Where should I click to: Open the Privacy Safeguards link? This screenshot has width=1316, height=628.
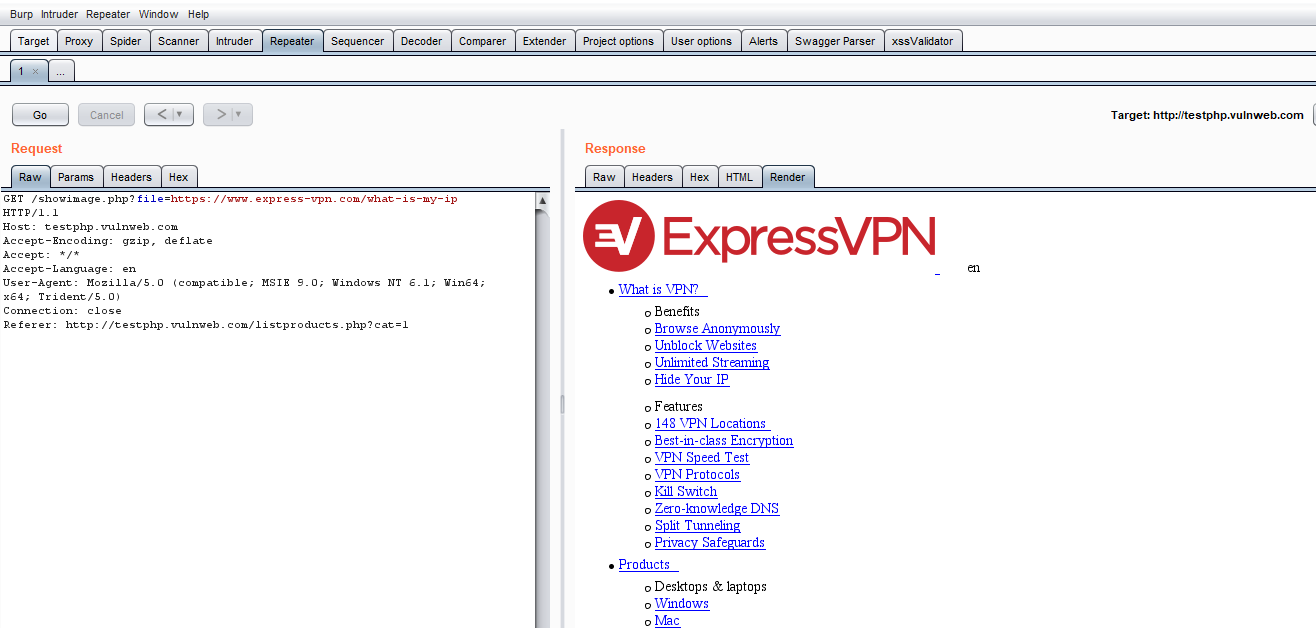click(710, 542)
